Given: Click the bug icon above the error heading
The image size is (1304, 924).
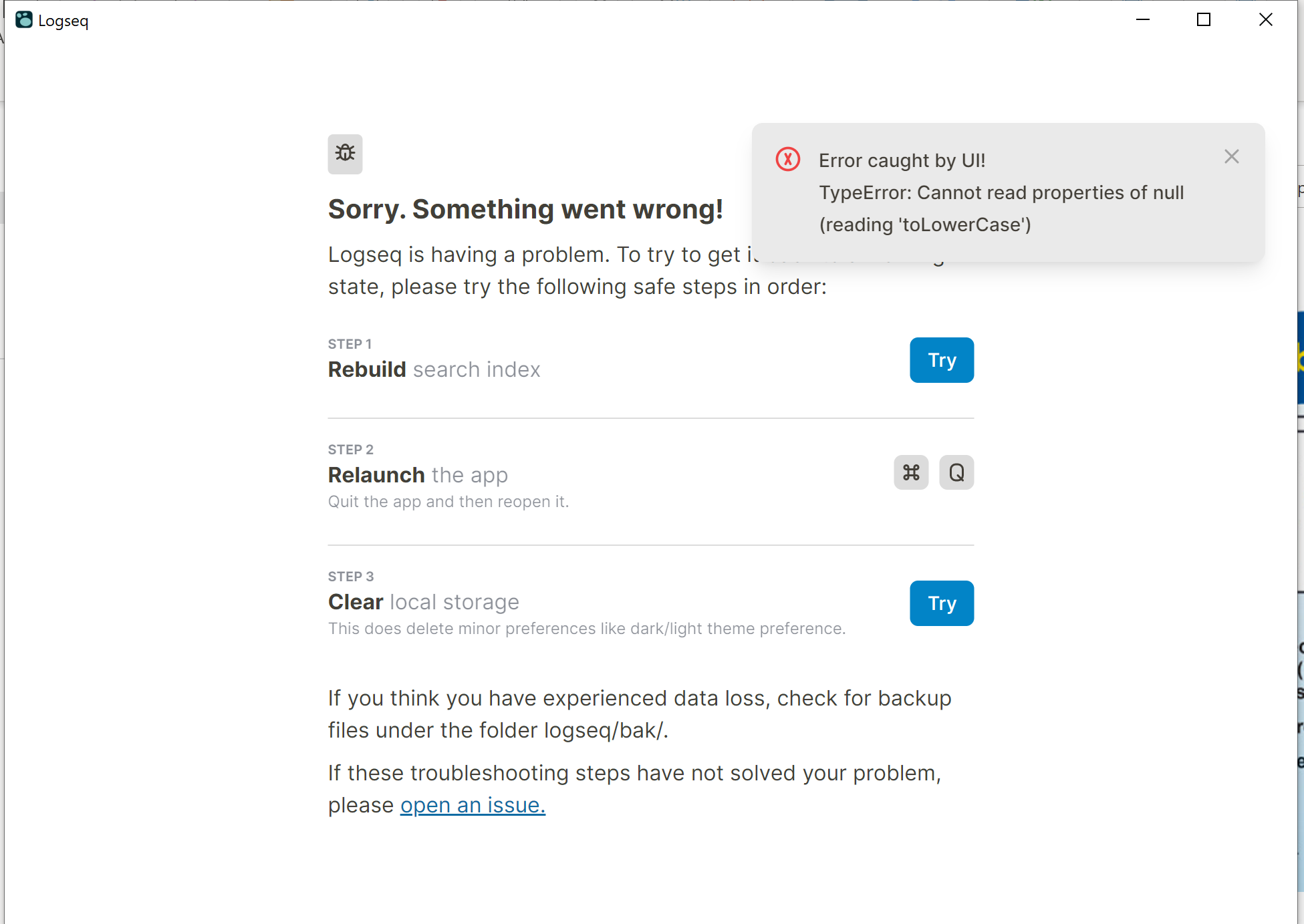Looking at the screenshot, I should (x=344, y=154).
